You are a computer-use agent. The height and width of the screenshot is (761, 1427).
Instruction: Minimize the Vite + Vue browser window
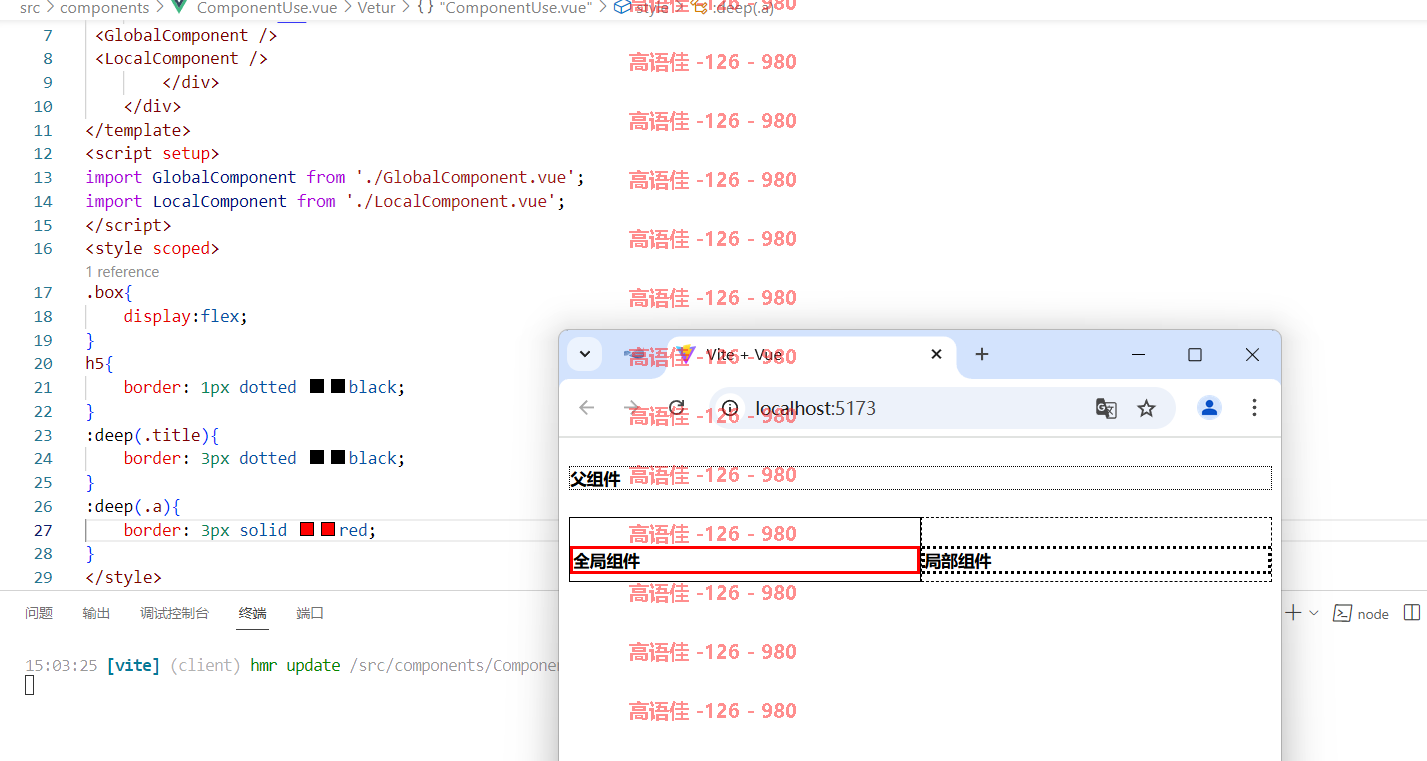1138,354
